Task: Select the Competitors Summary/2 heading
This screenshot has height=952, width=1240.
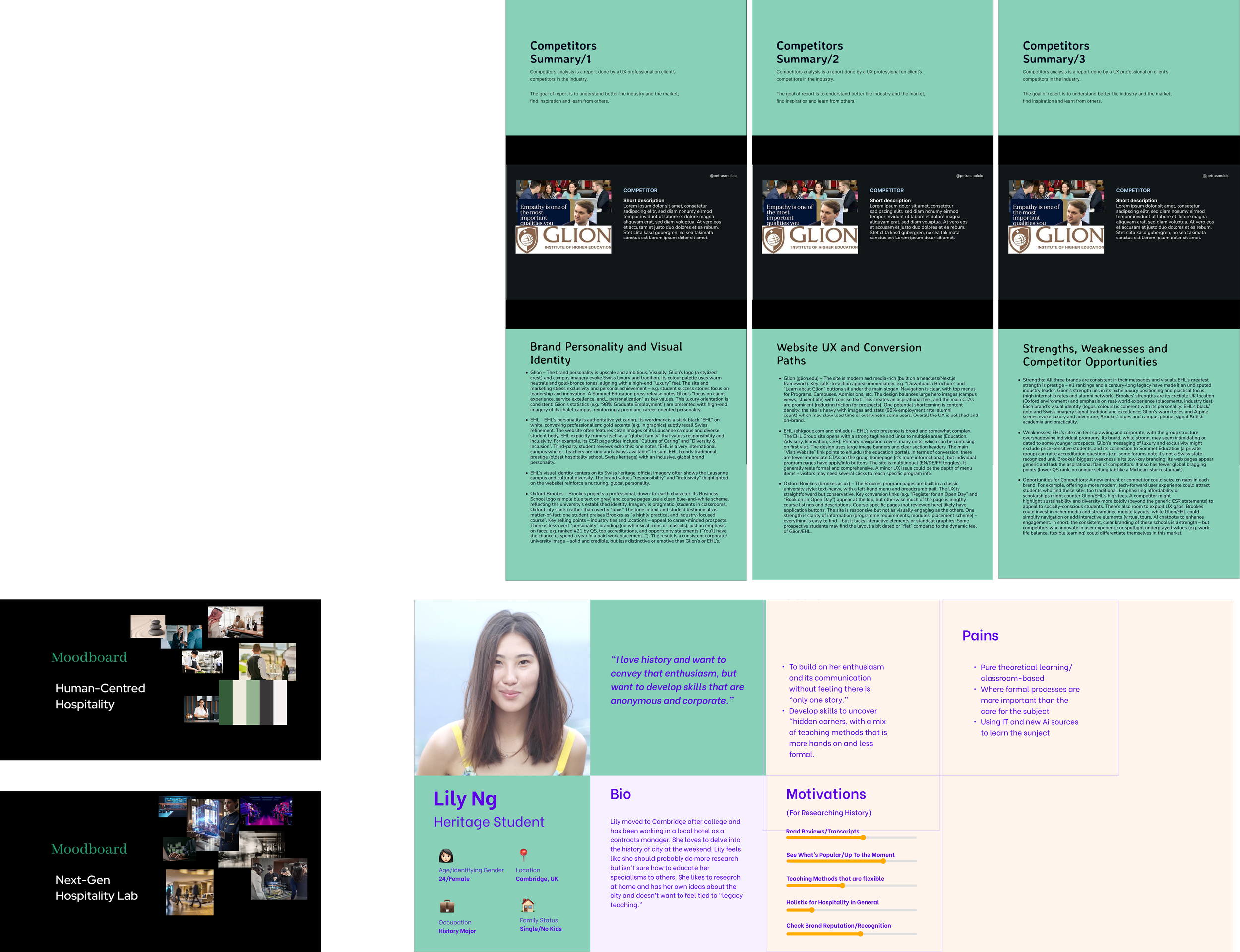Action: (809, 52)
